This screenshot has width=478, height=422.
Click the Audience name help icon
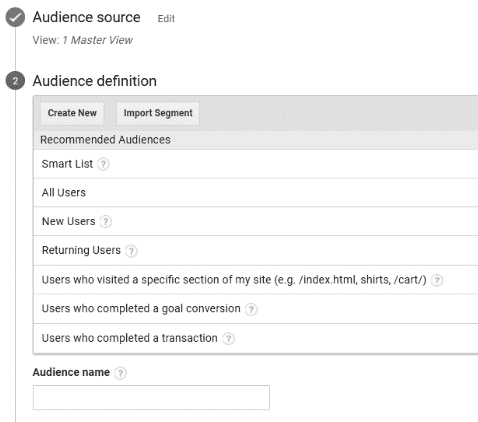pos(120,373)
